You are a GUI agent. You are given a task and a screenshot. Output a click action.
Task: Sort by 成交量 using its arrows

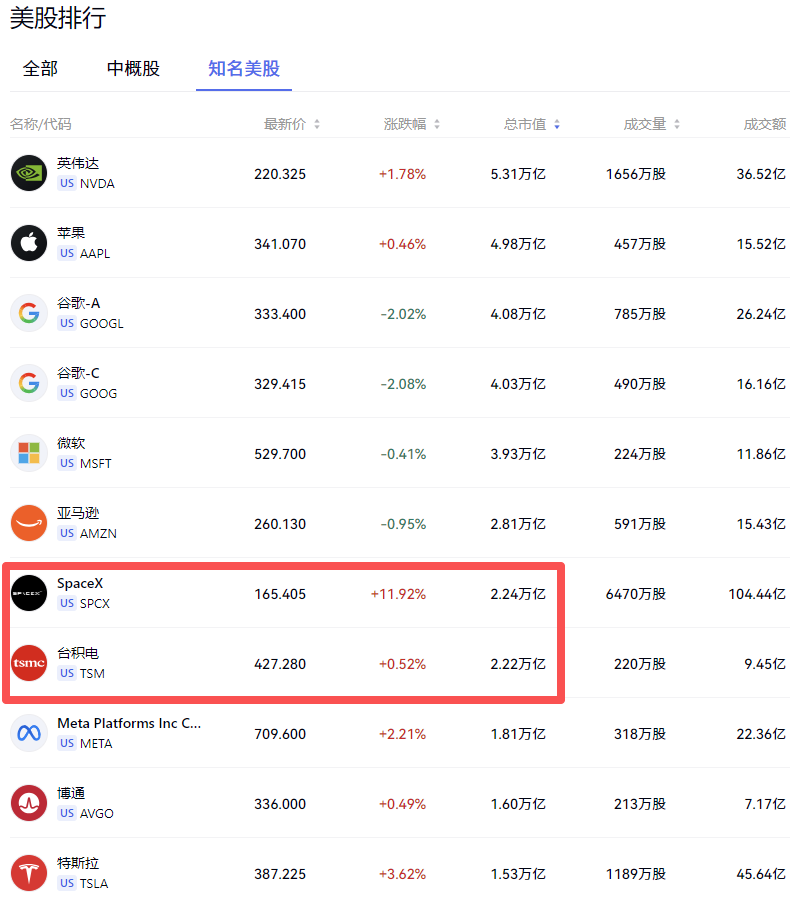[x=677, y=124]
